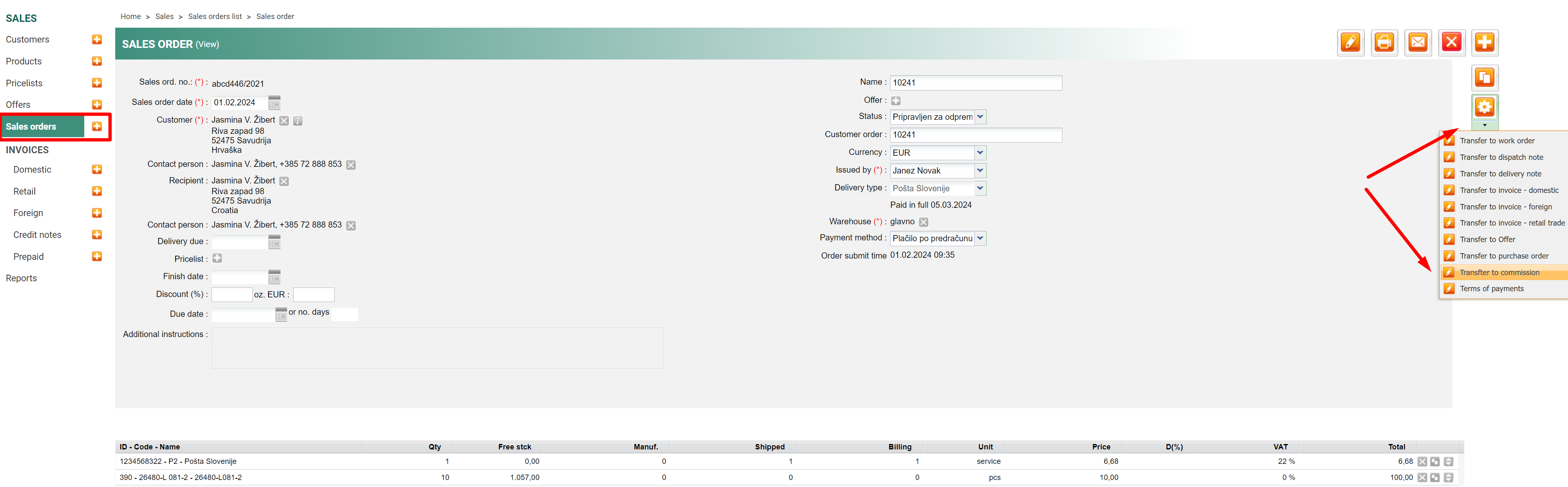Click the edit sales order pencil icon

click(1350, 43)
